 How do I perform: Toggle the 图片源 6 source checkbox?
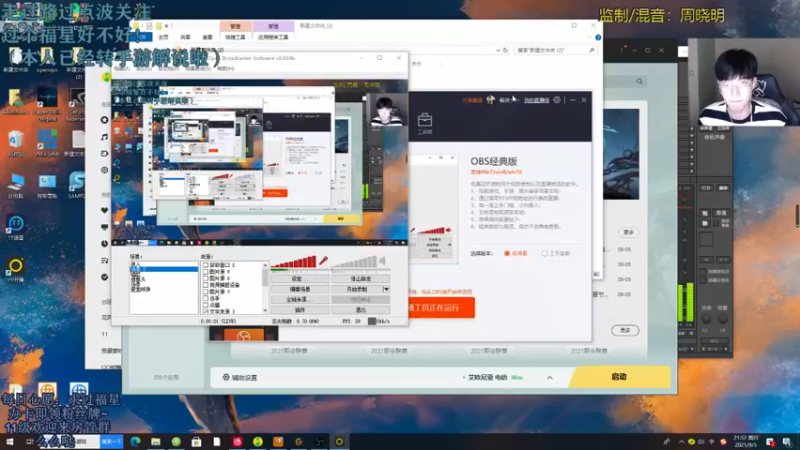(206, 279)
